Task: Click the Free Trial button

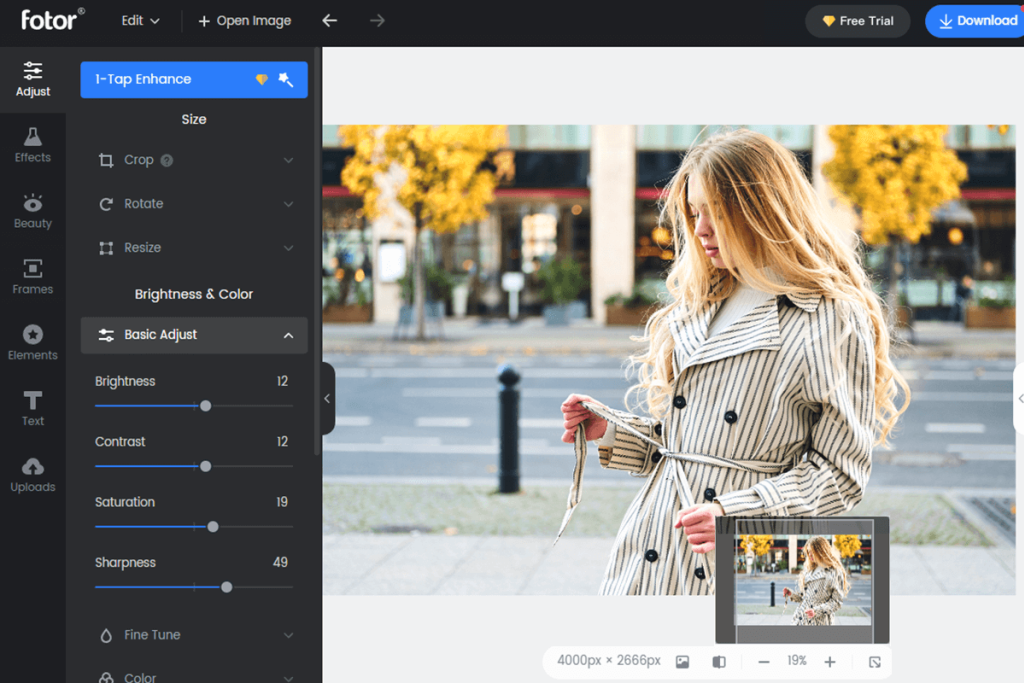Action: (857, 20)
